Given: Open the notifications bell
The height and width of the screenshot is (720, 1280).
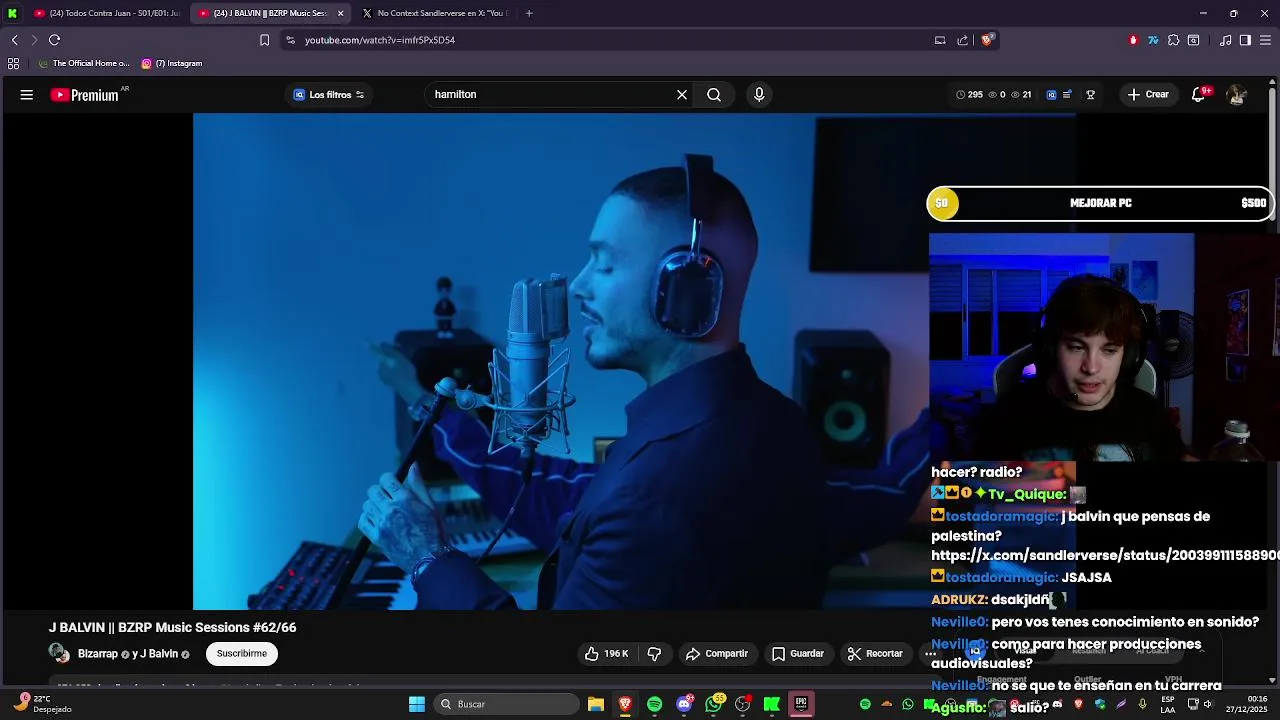Looking at the screenshot, I should (x=1199, y=95).
